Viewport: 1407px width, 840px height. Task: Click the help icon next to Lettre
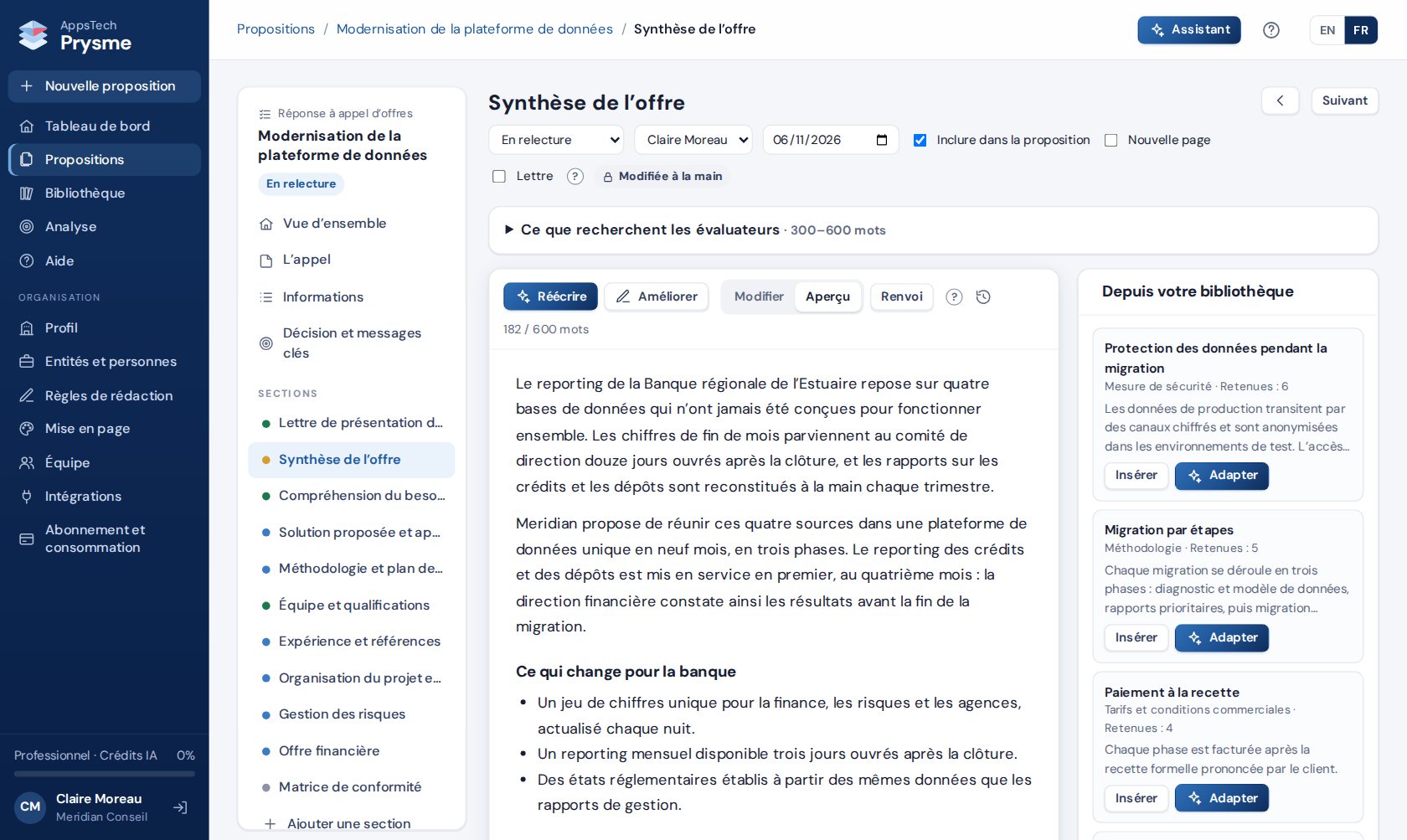click(575, 177)
